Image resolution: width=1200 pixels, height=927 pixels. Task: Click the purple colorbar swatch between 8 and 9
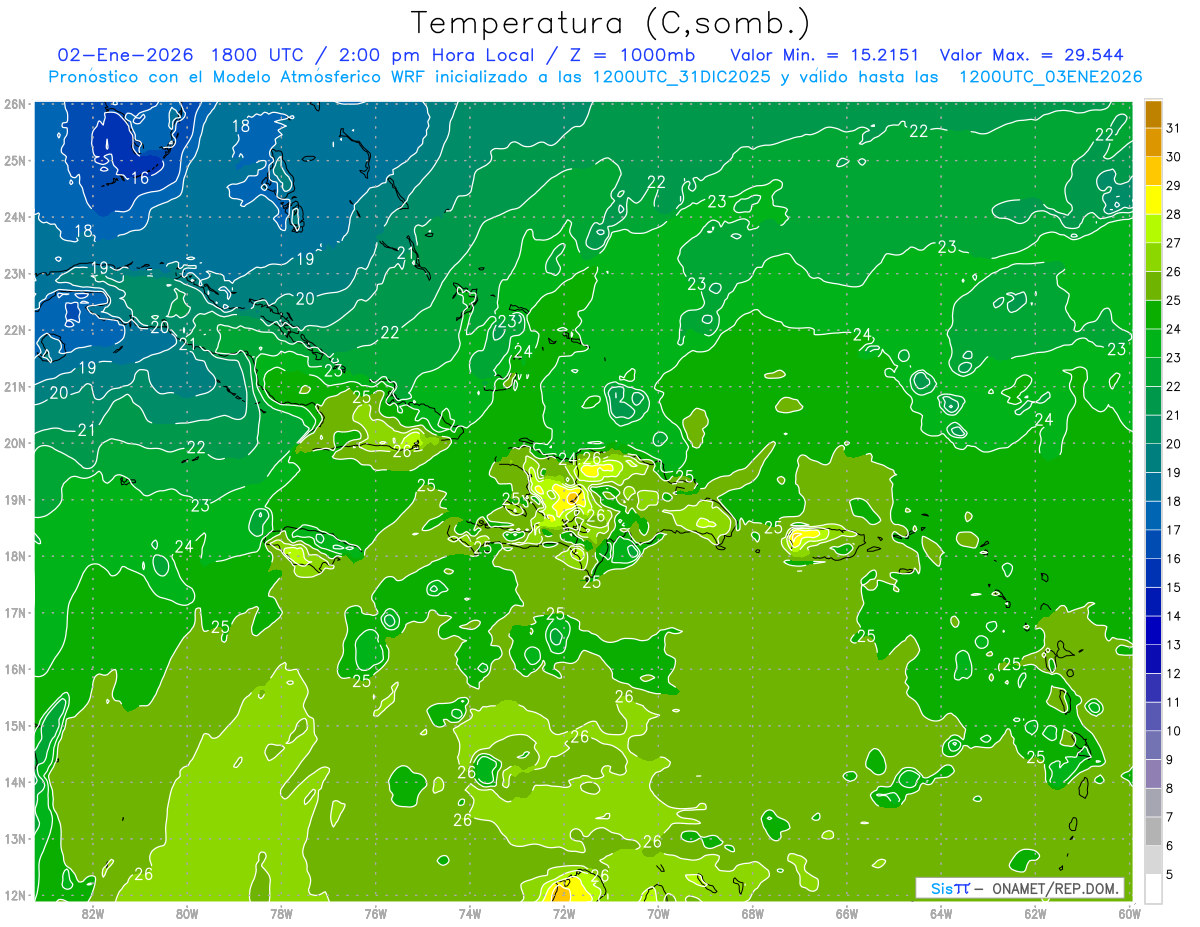[x=1153, y=774]
